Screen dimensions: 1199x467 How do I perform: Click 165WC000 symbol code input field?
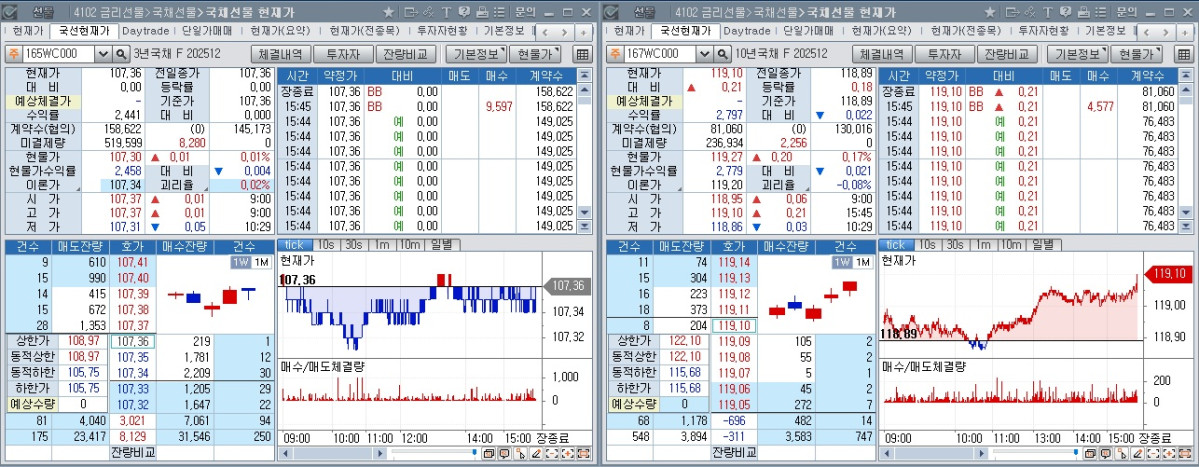pyautogui.click(x=59, y=54)
